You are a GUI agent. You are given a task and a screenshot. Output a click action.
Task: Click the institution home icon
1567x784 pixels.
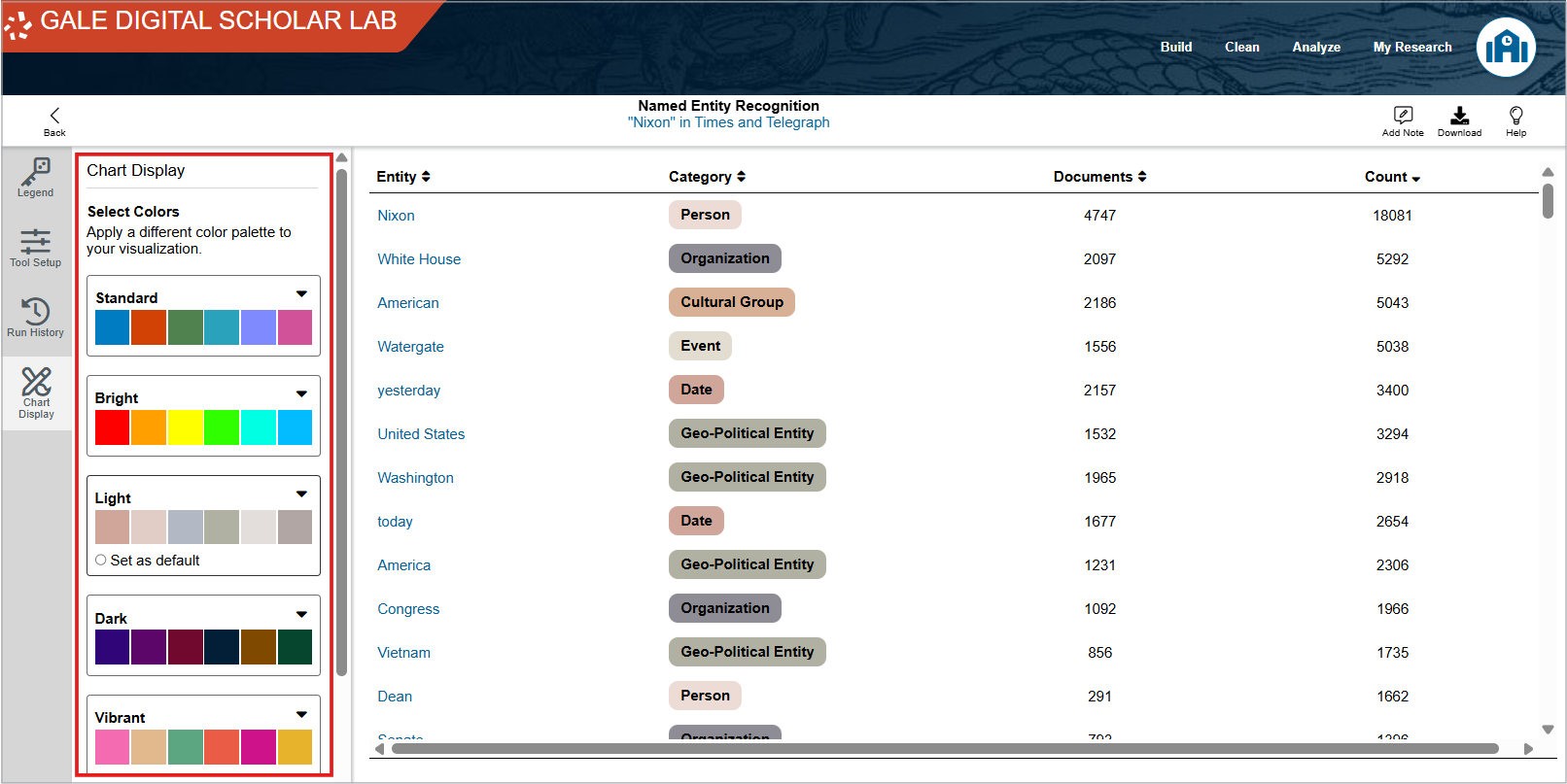tap(1506, 47)
